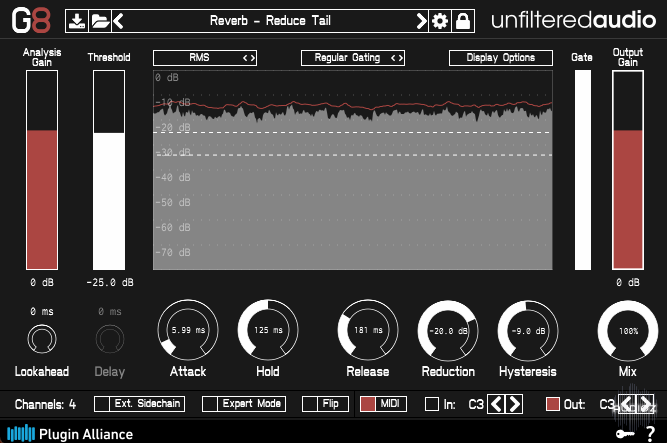Click the -25.0 dB threshold value

pos(110,283)
